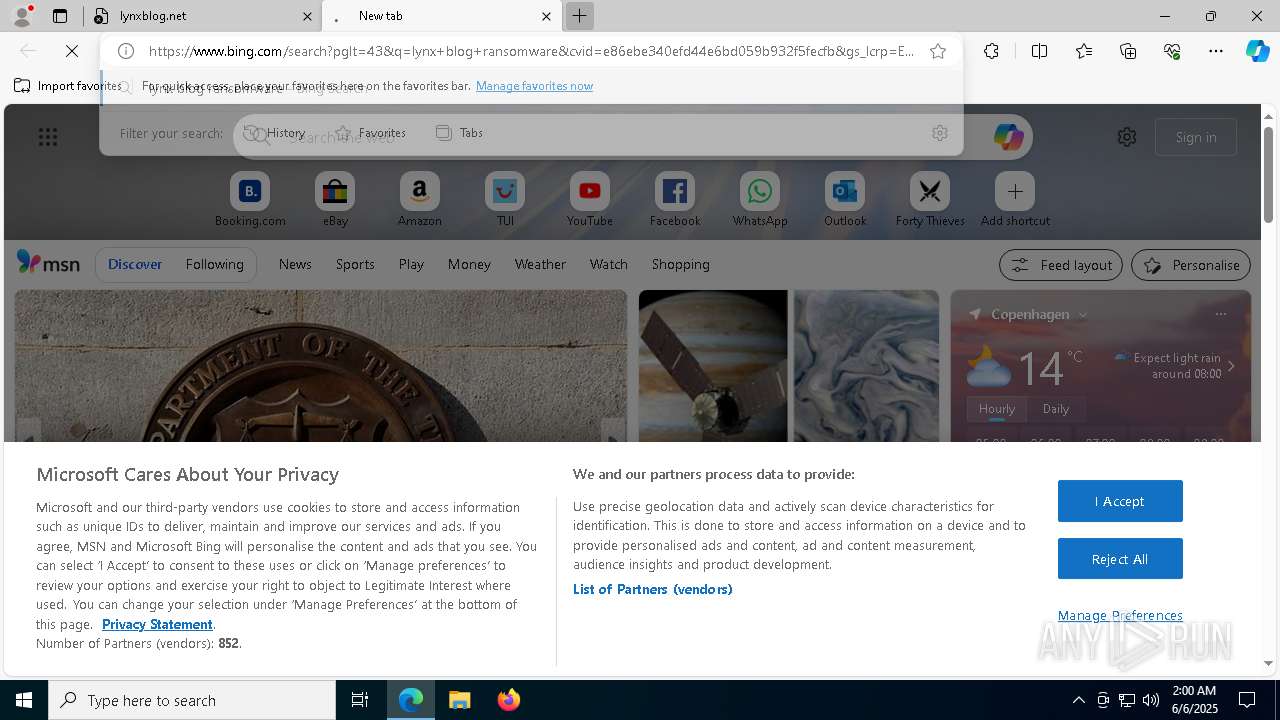Click the Sign in button
The height and width of the screenshot is (720, 1280).
(1196, 137)
